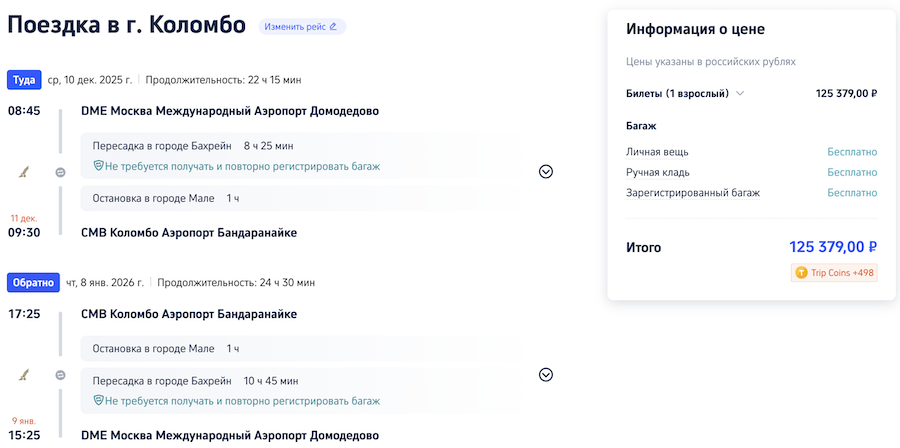Click the 'Trip Coins +498' badge
This screenshot has height=448, width=900.
[x=834, y=272]
